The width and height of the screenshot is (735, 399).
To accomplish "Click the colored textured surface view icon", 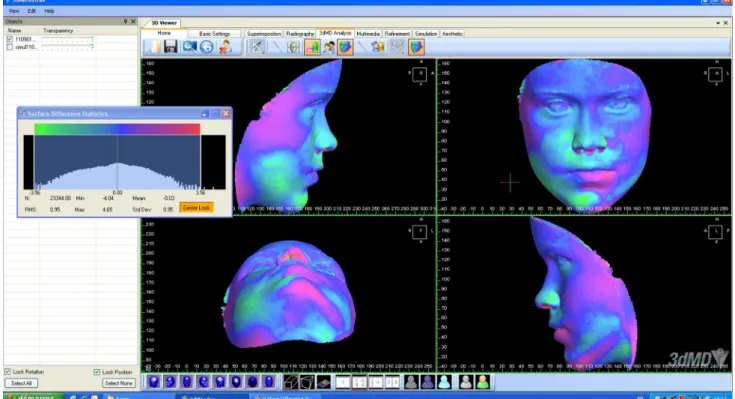I will tap(416, 47).
